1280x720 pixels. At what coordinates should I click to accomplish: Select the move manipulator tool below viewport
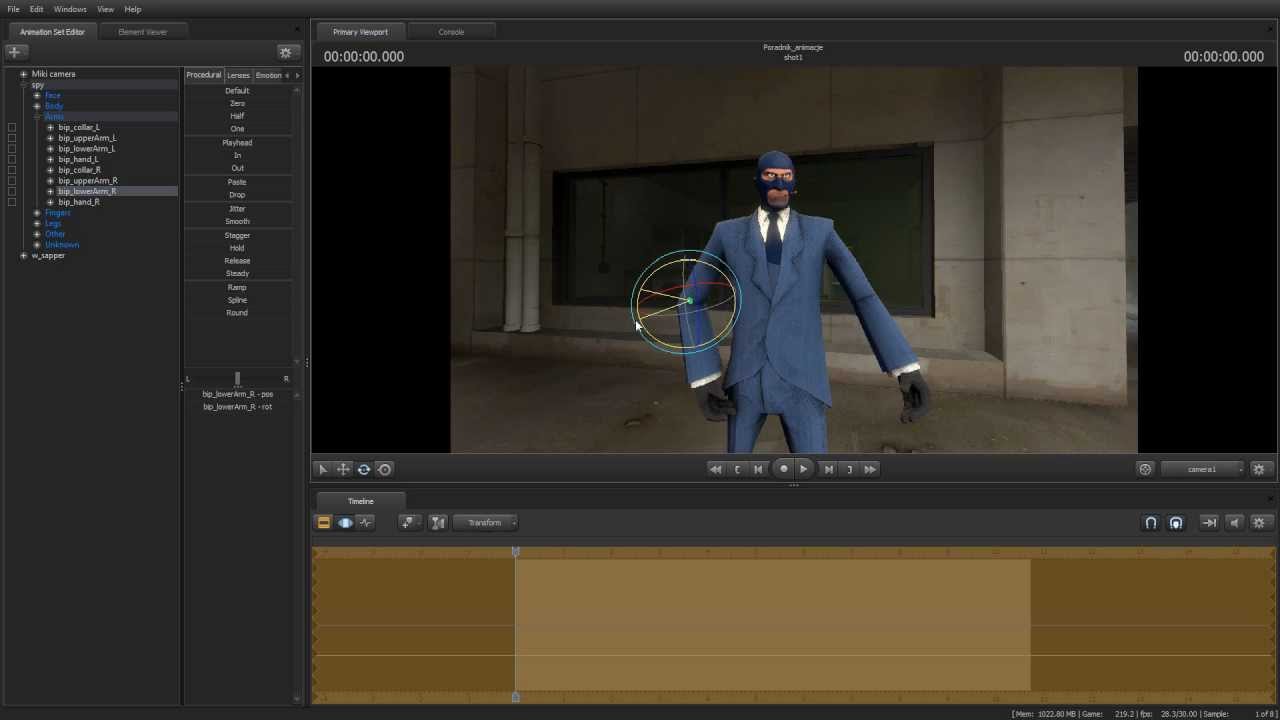pos(343,469)
